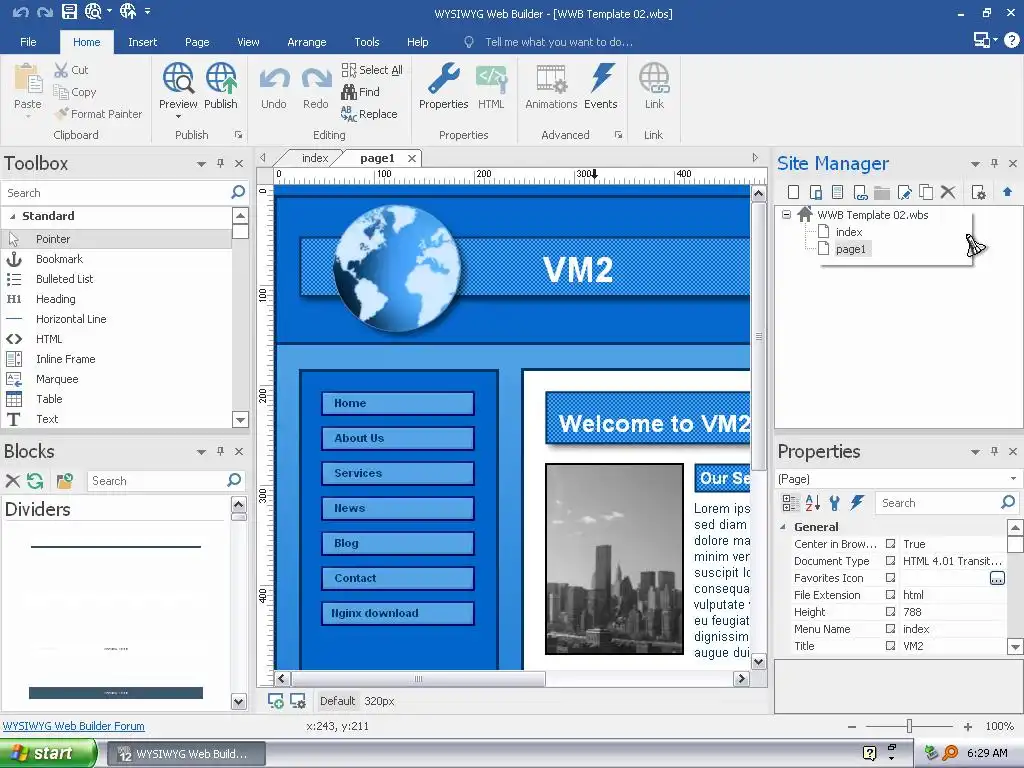Toggle binding box for Document Type
The width and height of the screenshot is (1024, 768).
890,560
